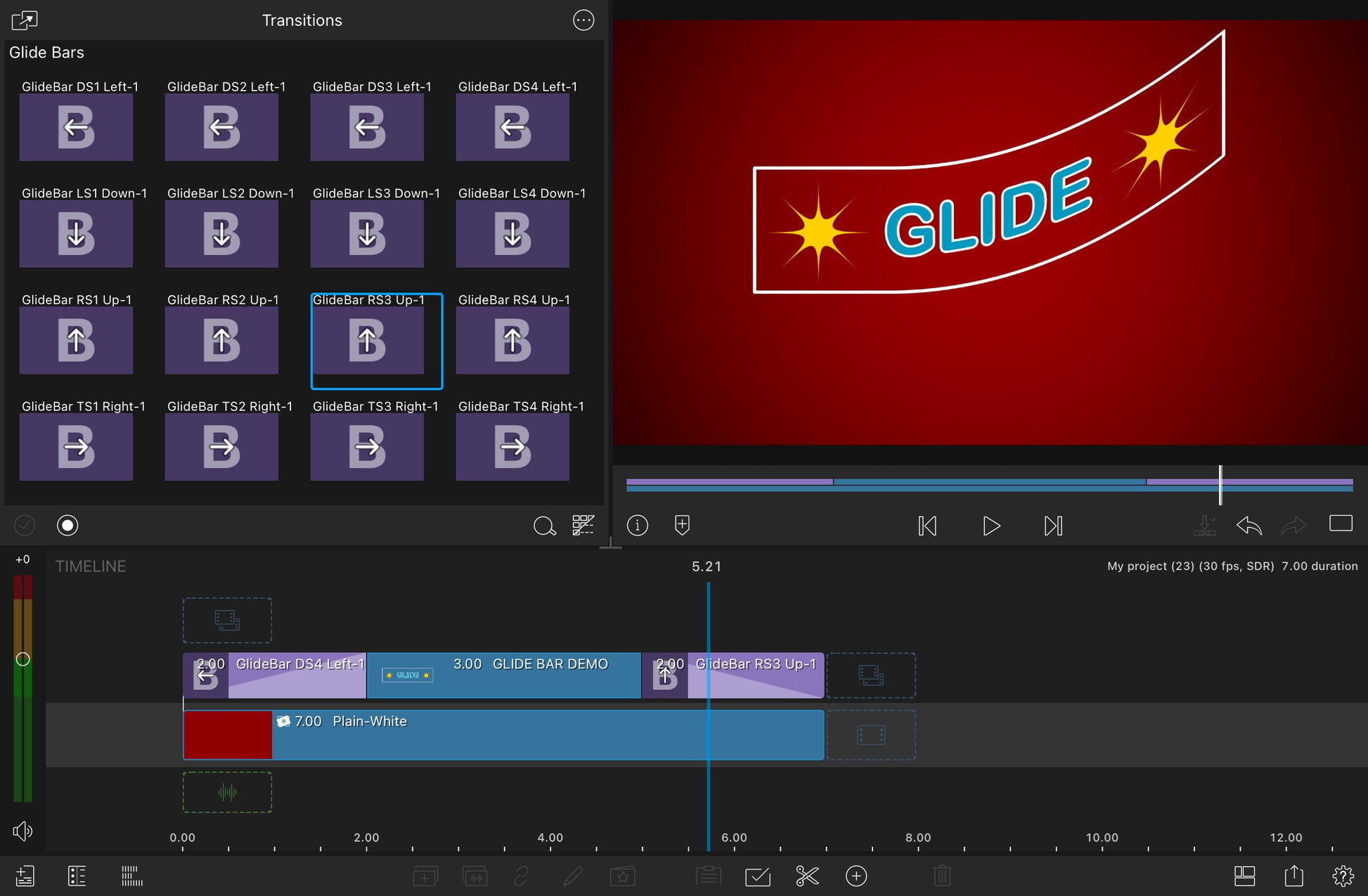Click the search magnifier icon
Image resolution: width=1368 pixels, height=896 pixels.
pyautogui.click(x=544, y=526)
